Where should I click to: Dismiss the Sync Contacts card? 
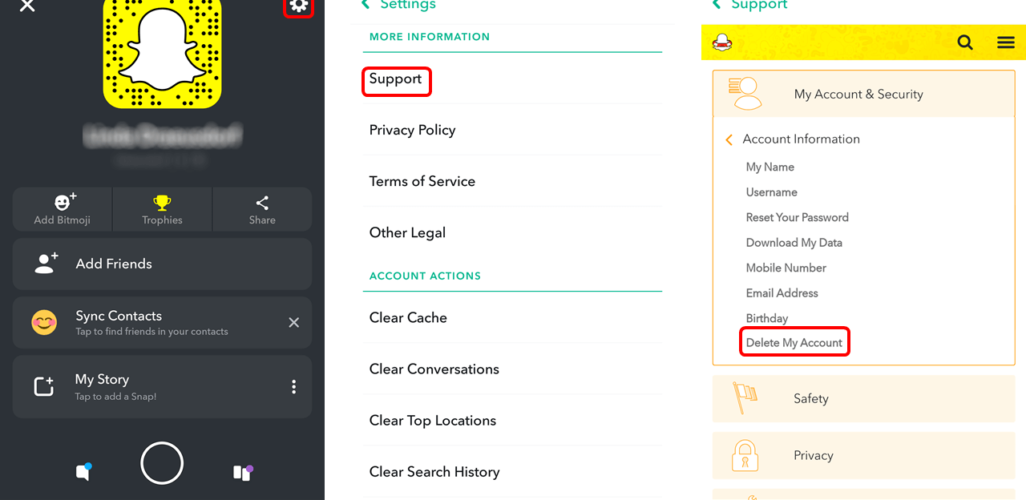coord(294,322)
